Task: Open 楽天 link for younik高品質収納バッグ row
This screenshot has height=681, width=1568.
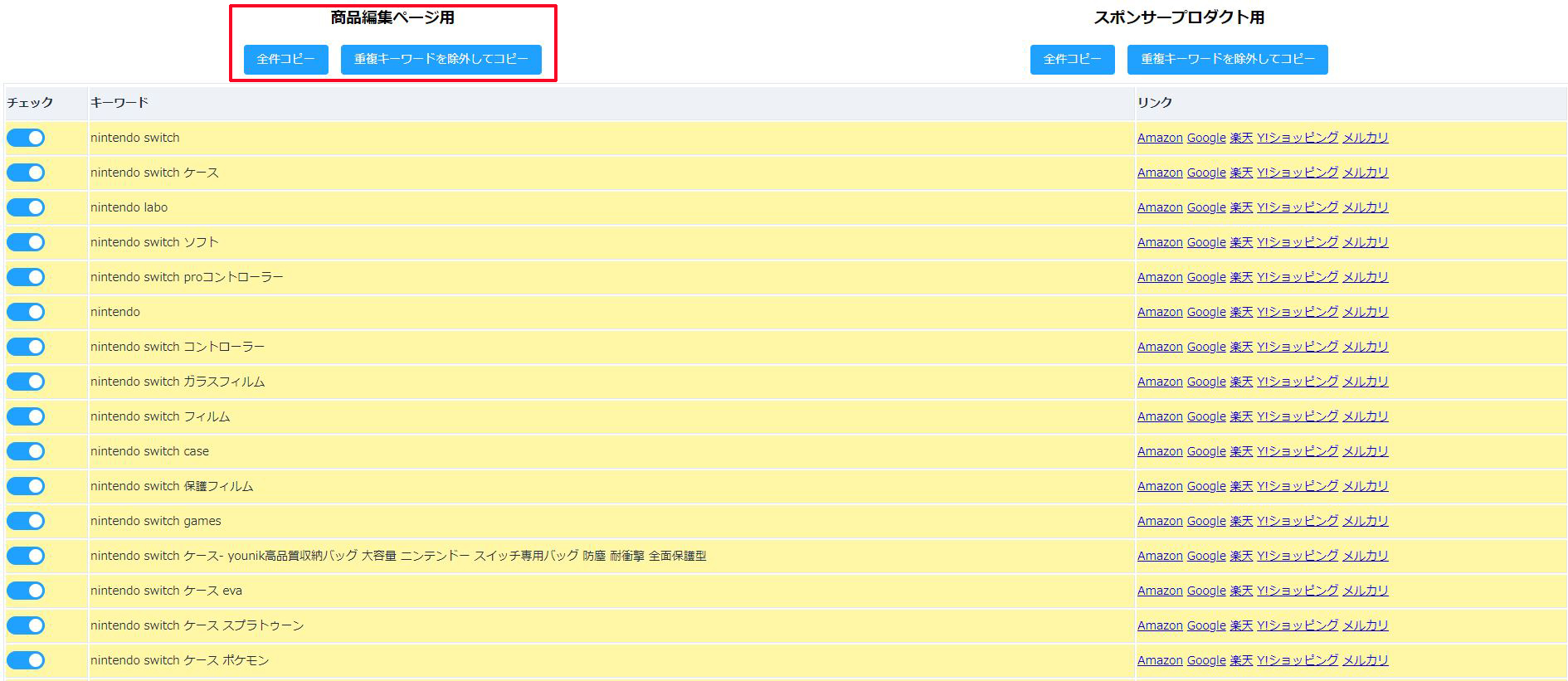Action: pos(1241,556)
